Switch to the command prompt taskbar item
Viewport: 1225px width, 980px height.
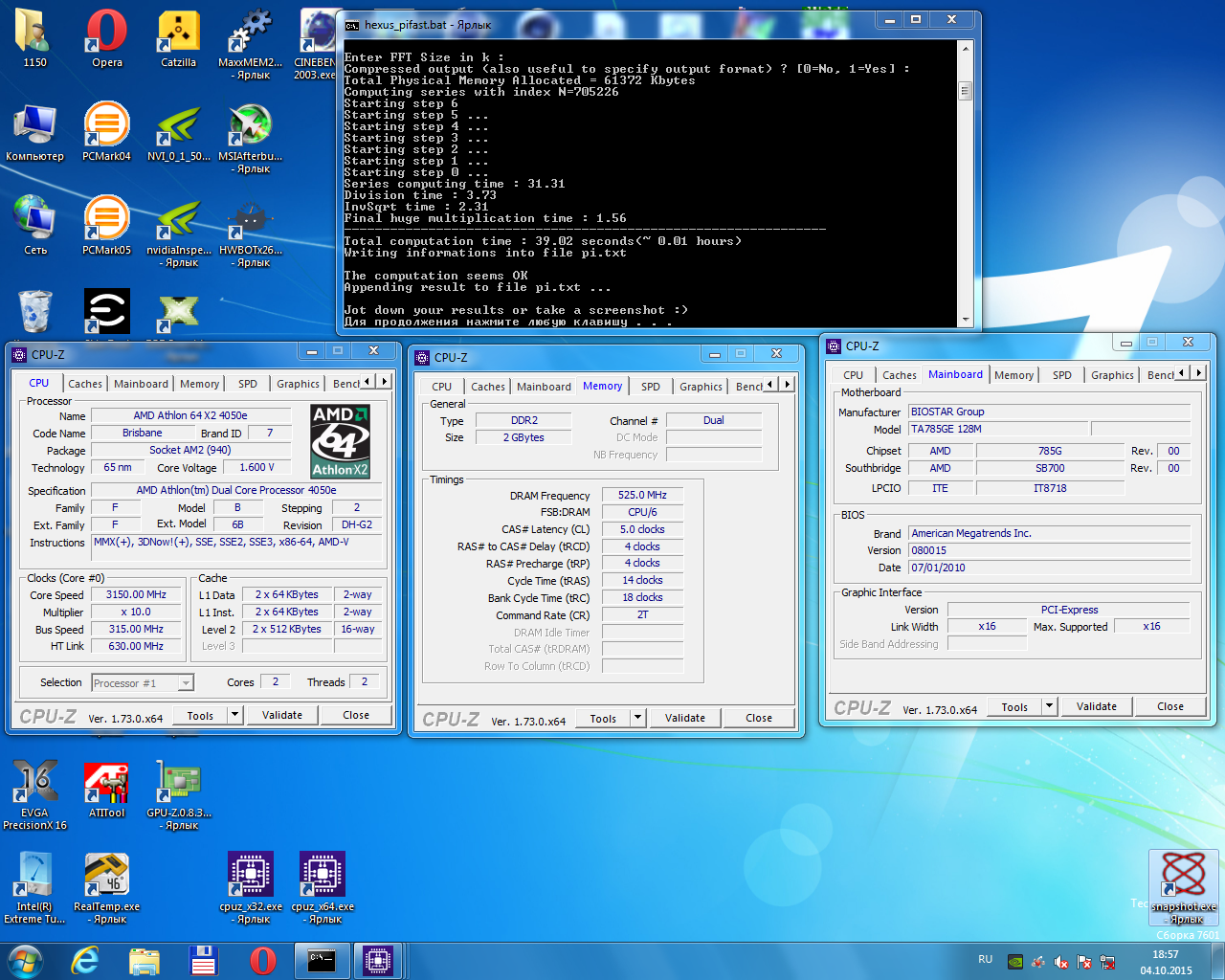[x=322, y=961]
